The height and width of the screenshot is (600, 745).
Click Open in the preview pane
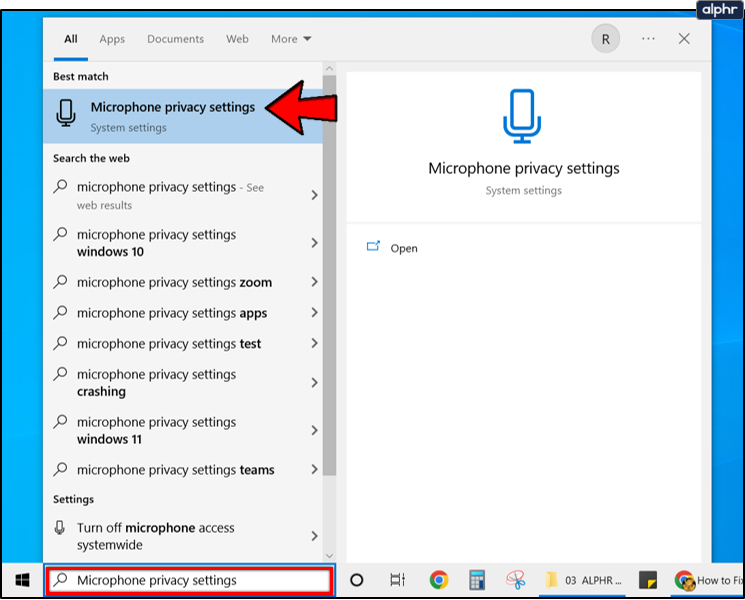(x=403, y=248)
